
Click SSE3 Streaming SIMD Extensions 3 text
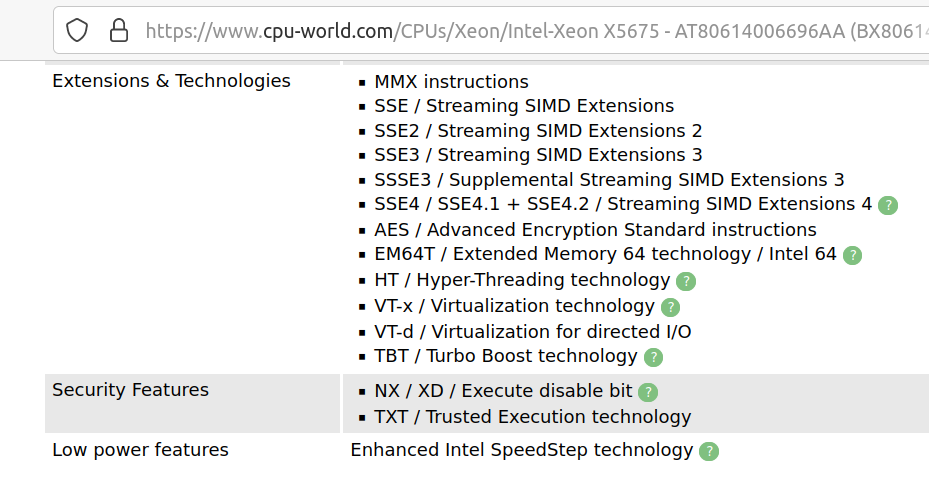[x=538, y=155]
